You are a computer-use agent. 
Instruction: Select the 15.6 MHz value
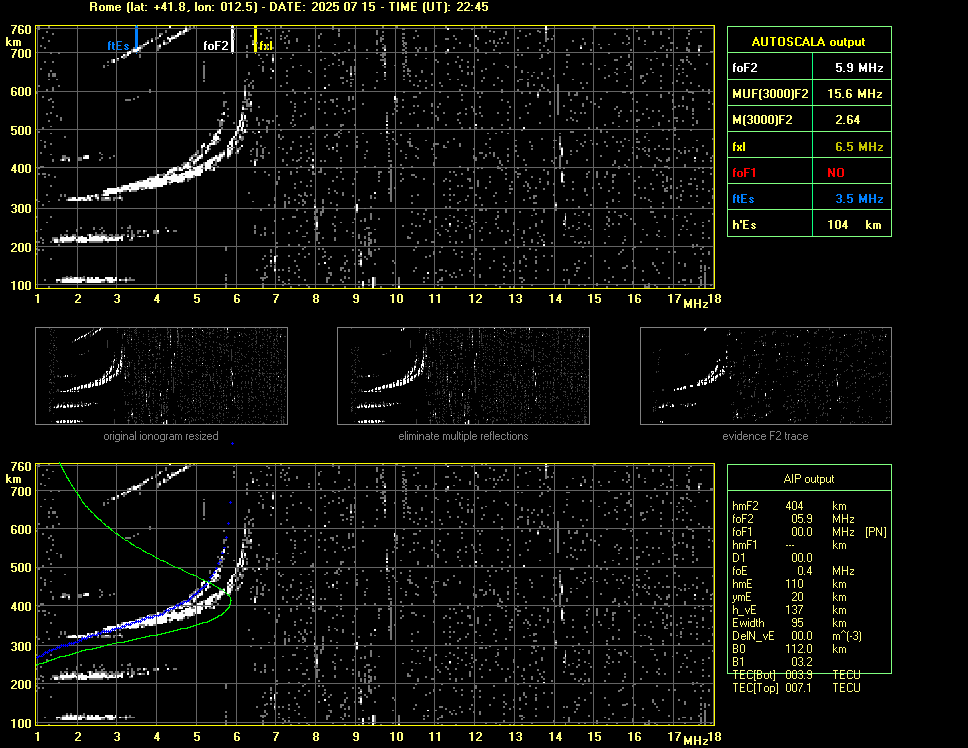[x=855, y=94]
